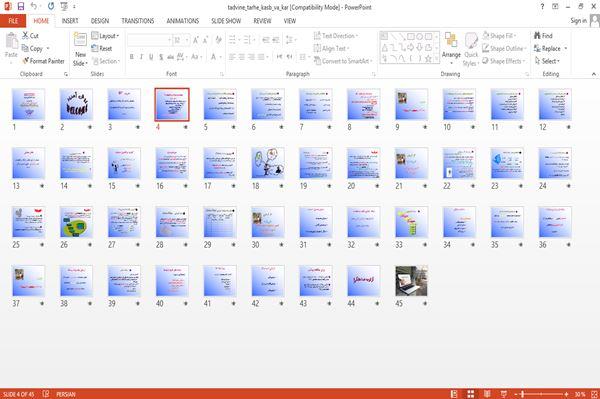
Task: Open the Arrange tool
Action: pos(451,48)
